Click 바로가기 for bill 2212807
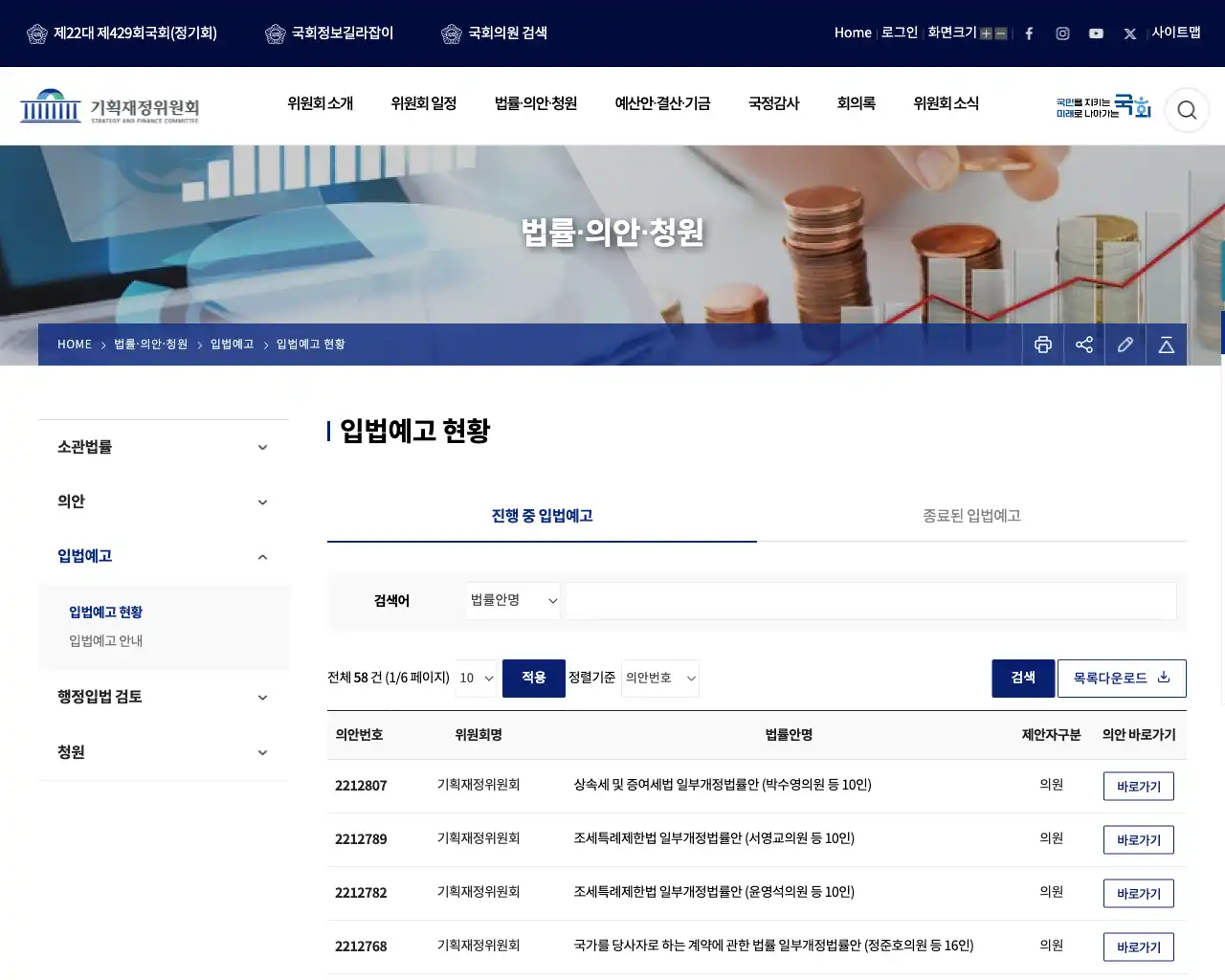Image resolution: width=1225 pixels, height=980 pixels. click(1139, 787)
